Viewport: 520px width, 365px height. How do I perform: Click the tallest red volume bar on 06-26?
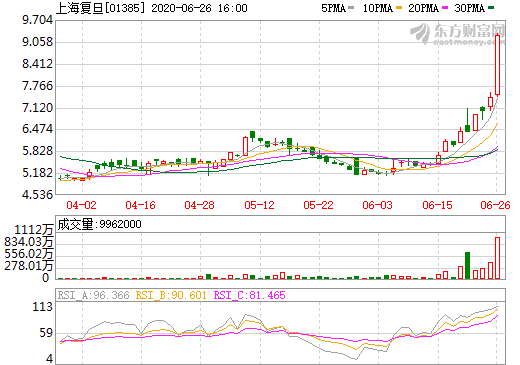(498, 258)
